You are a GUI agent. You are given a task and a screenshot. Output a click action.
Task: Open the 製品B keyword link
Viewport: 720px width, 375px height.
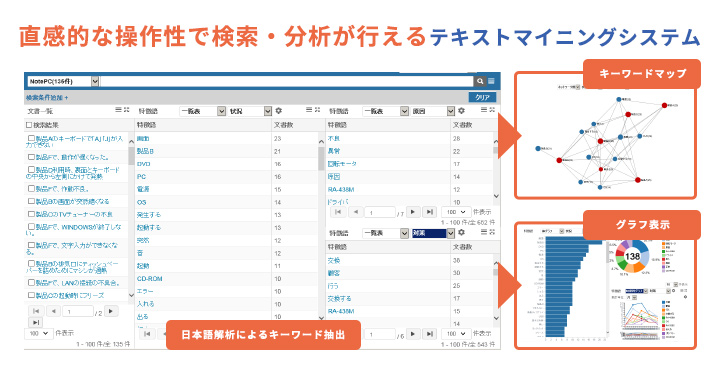(145, 151)
